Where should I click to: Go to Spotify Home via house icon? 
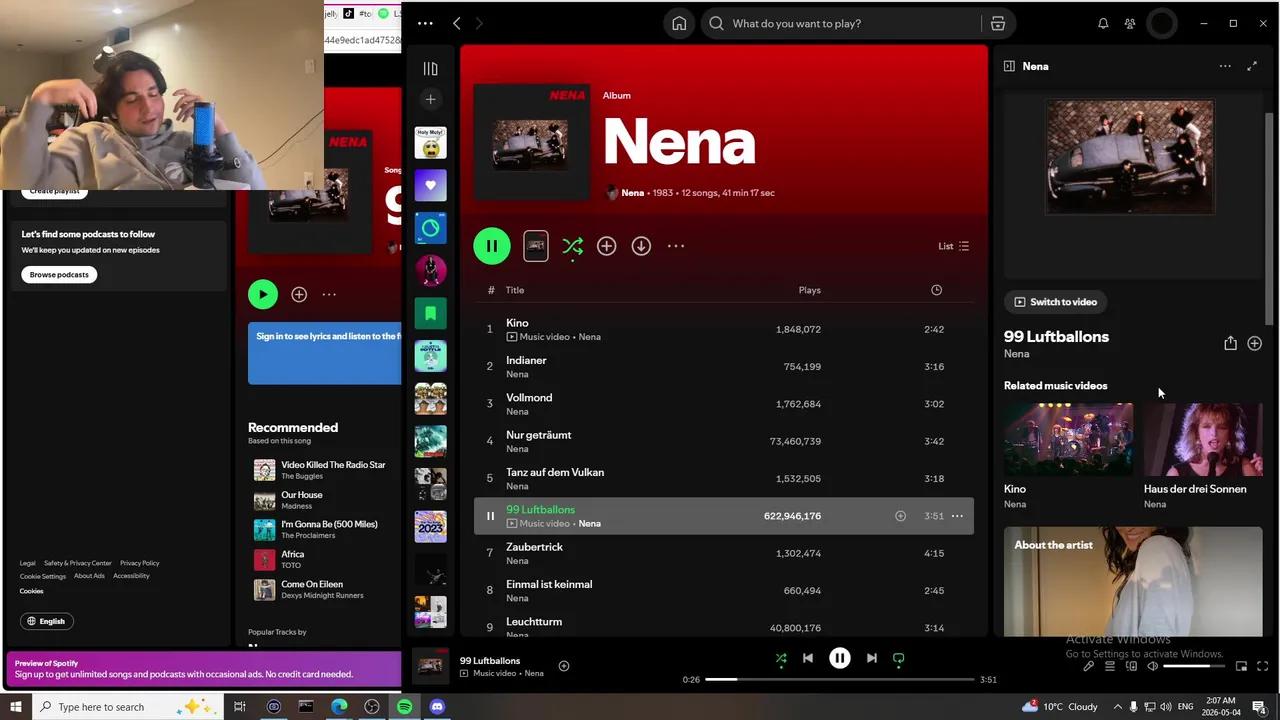click(x=679, y=23)
